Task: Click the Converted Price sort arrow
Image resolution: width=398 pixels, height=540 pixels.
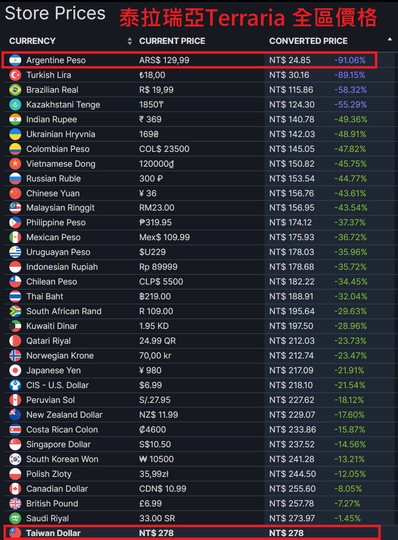Action: coord(390,40)
